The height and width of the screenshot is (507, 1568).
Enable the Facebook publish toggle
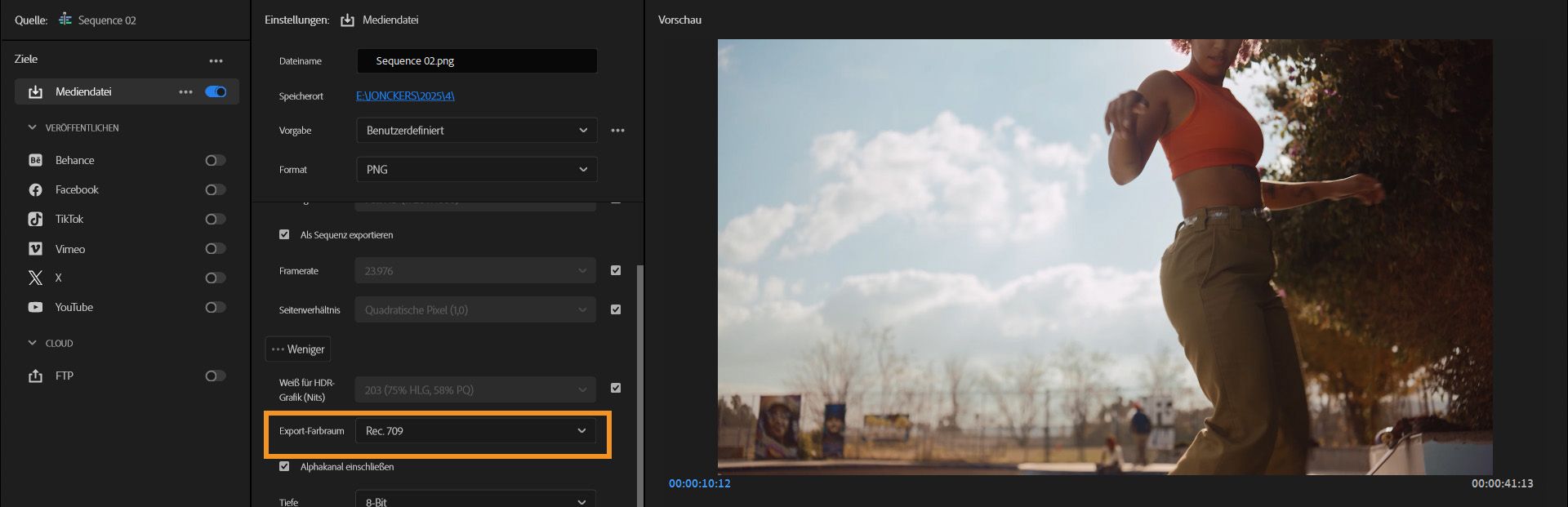coord(216,190)
